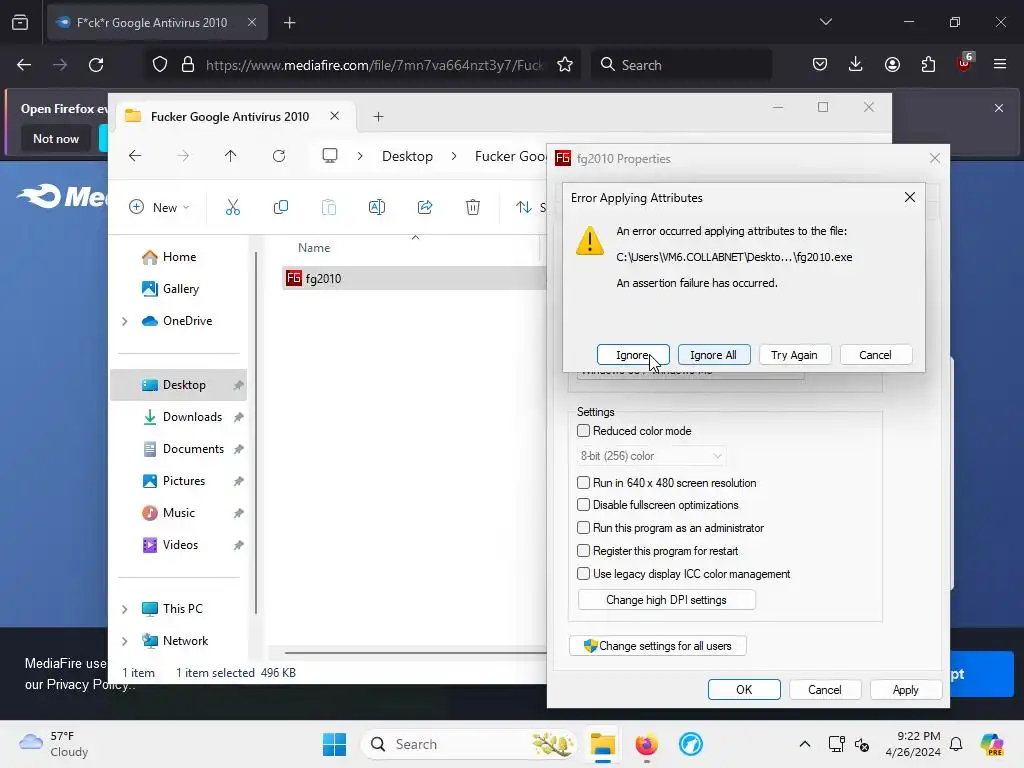Viewport: 1024px width, 768px height.
Task: Open Pictures in Explorer sidebar
Action: tap(184, 481)
